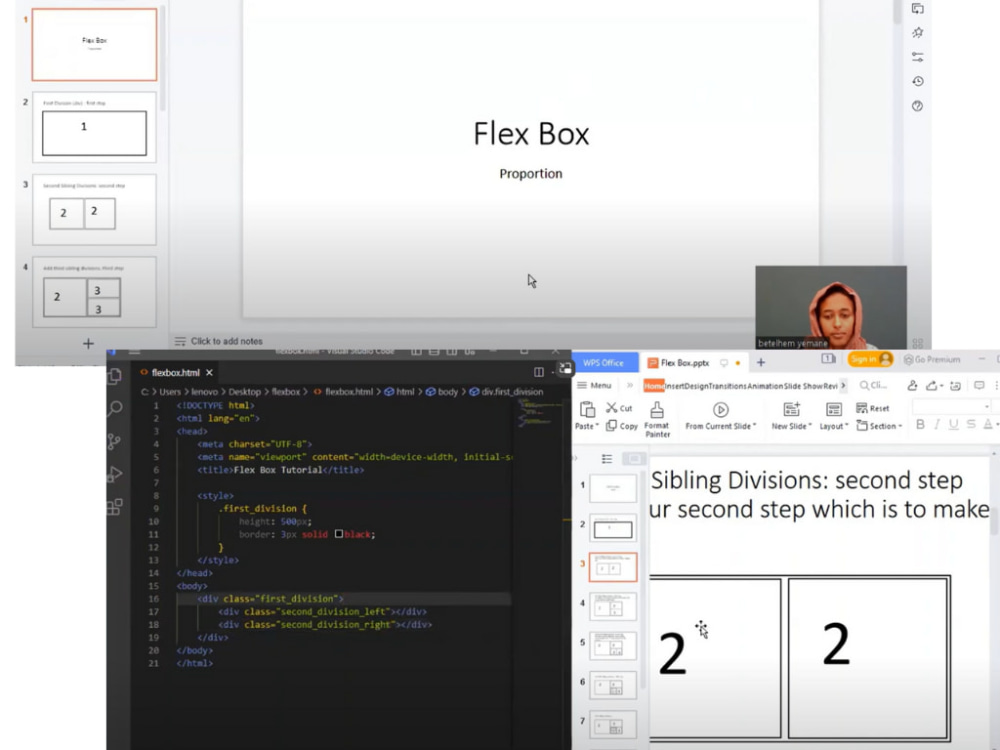Click the Paste clipboard icon

click(x=587, y=409)
